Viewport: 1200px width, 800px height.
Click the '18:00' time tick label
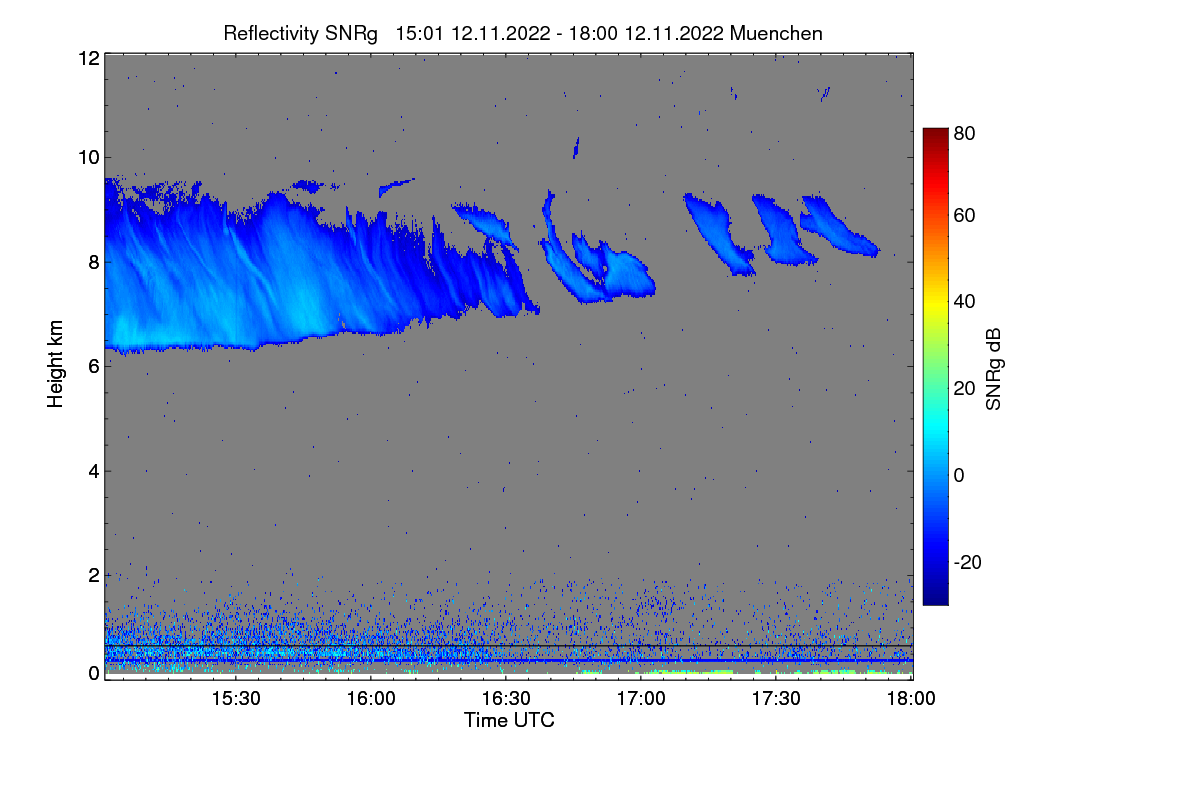click(x=912, y=699)
